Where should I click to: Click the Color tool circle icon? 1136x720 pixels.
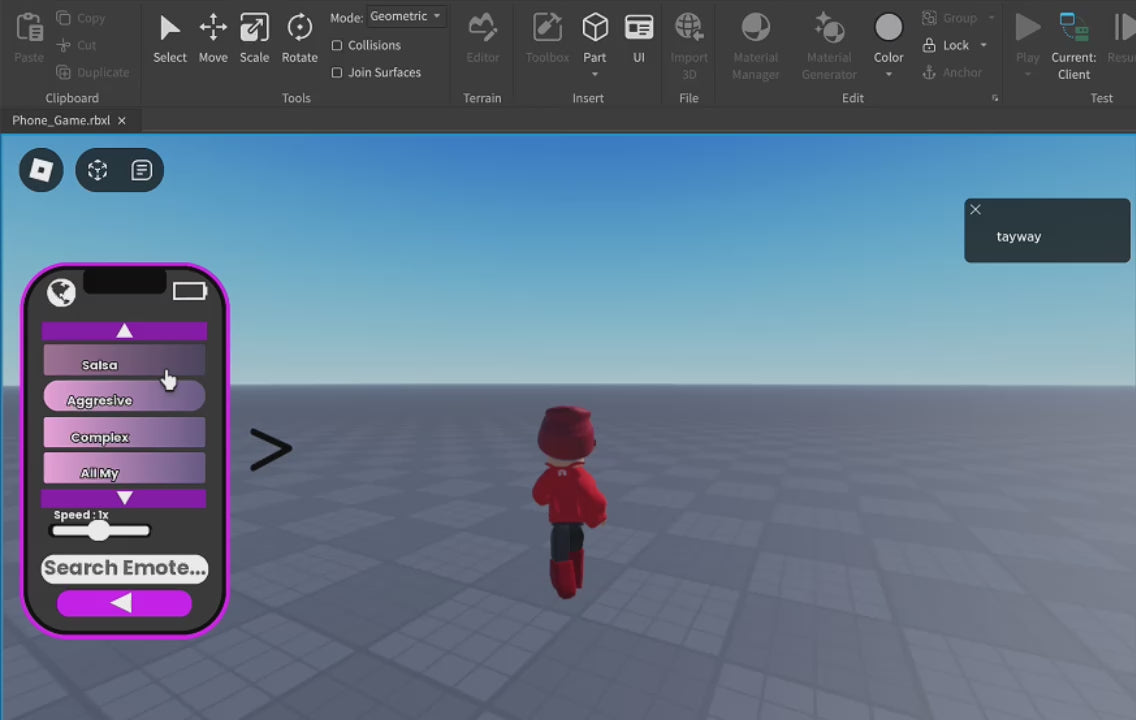[x=888, y=27]
